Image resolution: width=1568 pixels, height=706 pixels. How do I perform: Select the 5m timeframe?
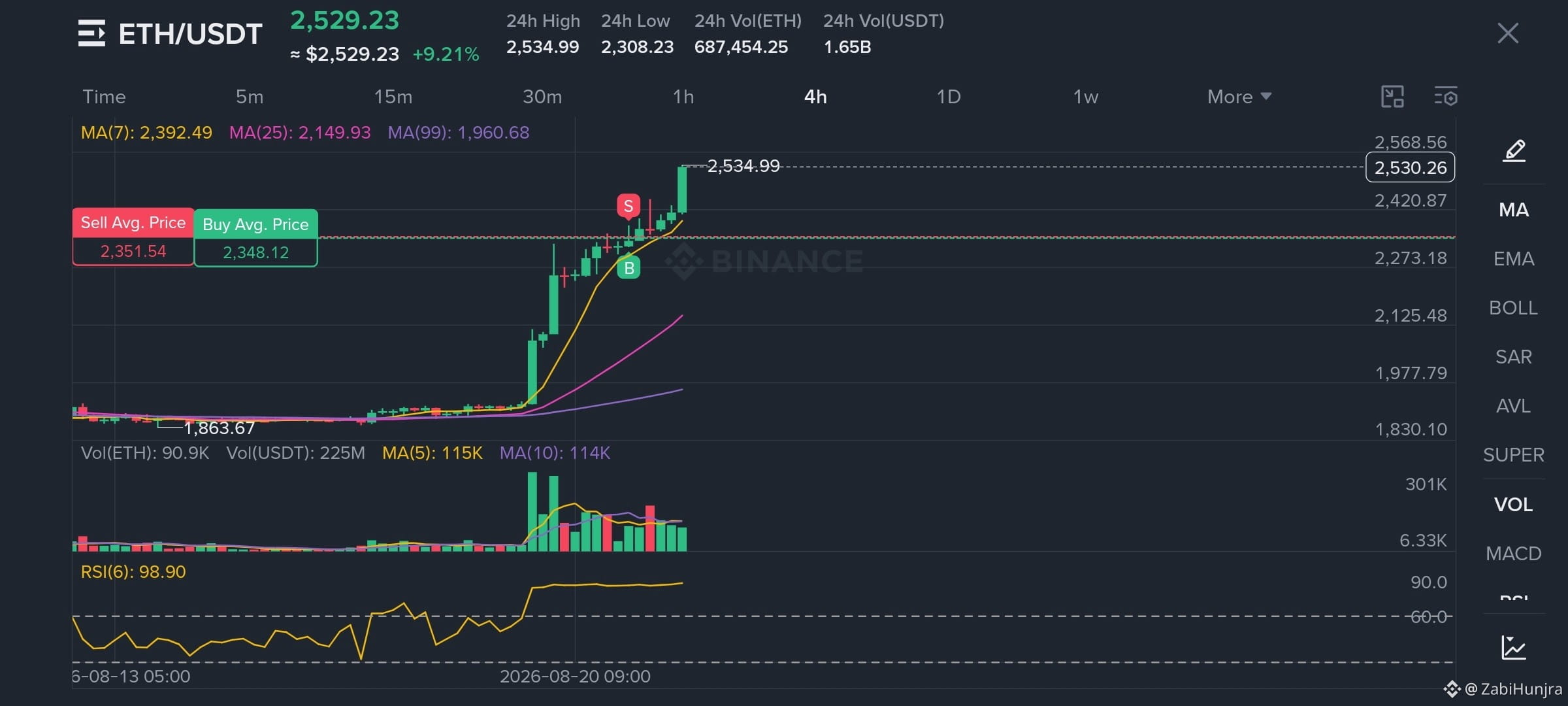point(250,97)
